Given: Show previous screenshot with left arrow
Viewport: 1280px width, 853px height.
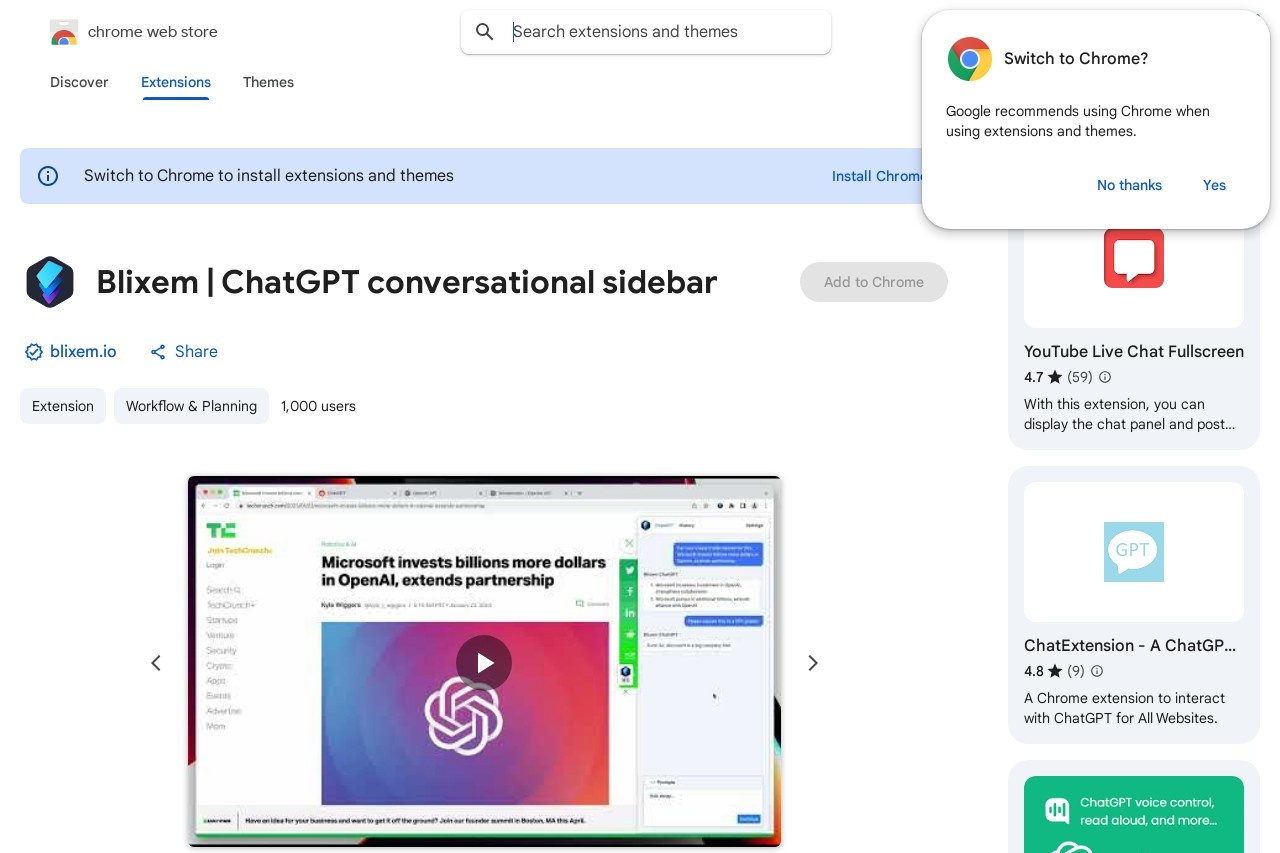Looking at the screenshot, I should tap(156, 663).
